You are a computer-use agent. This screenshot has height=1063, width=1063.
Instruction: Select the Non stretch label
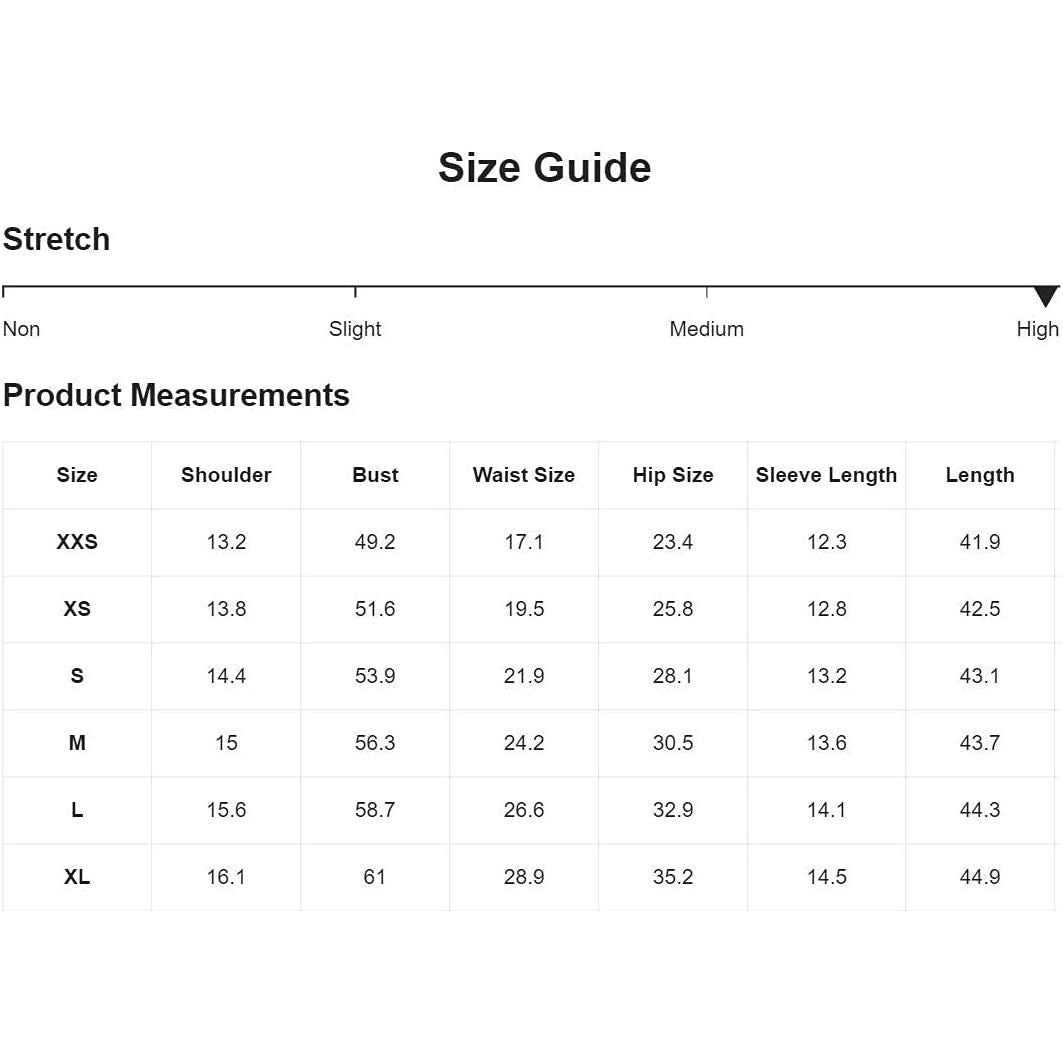(21, 329)
